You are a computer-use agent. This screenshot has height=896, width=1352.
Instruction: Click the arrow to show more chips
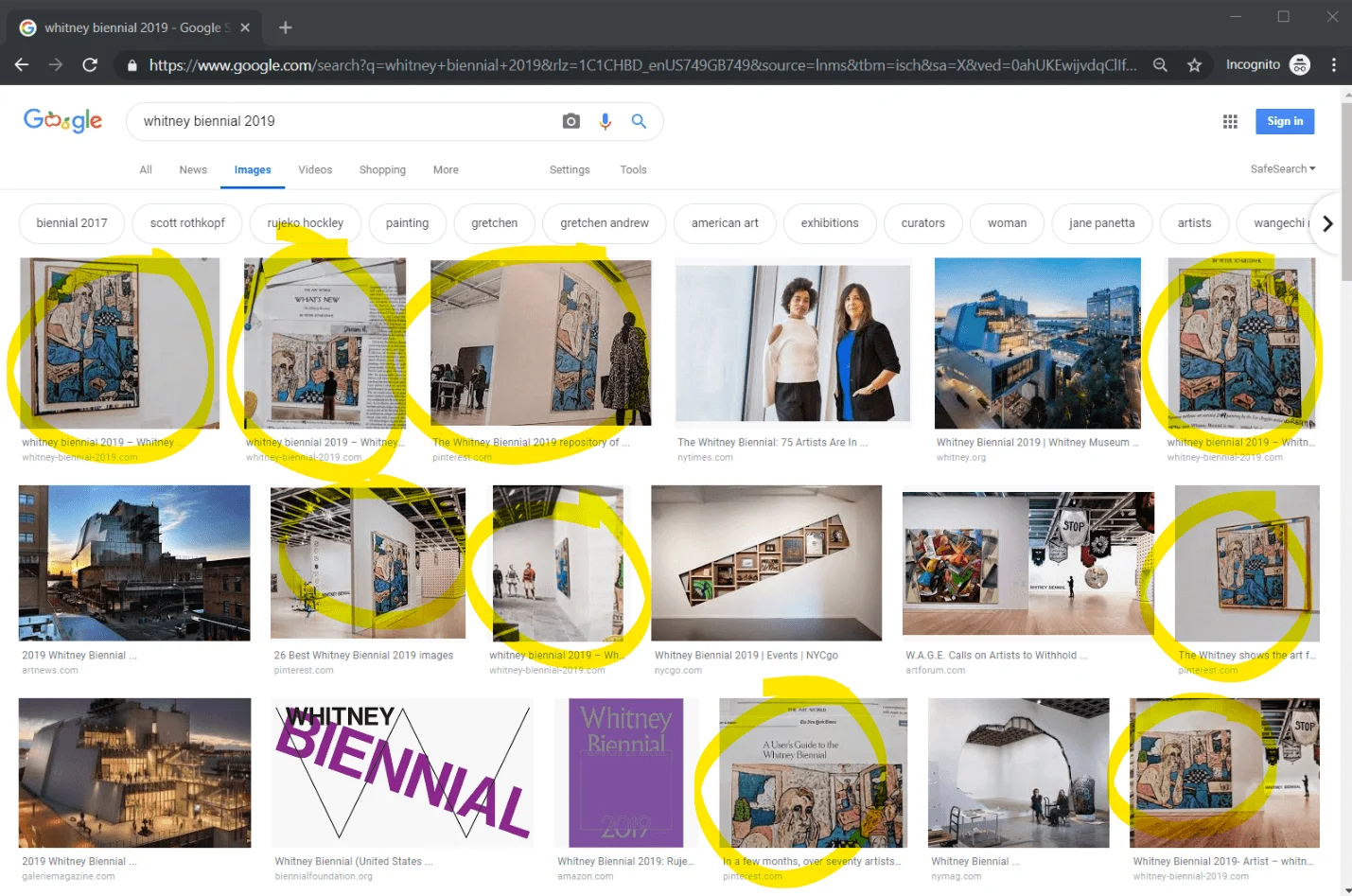pyautogui.click(x=1327, y=223)
